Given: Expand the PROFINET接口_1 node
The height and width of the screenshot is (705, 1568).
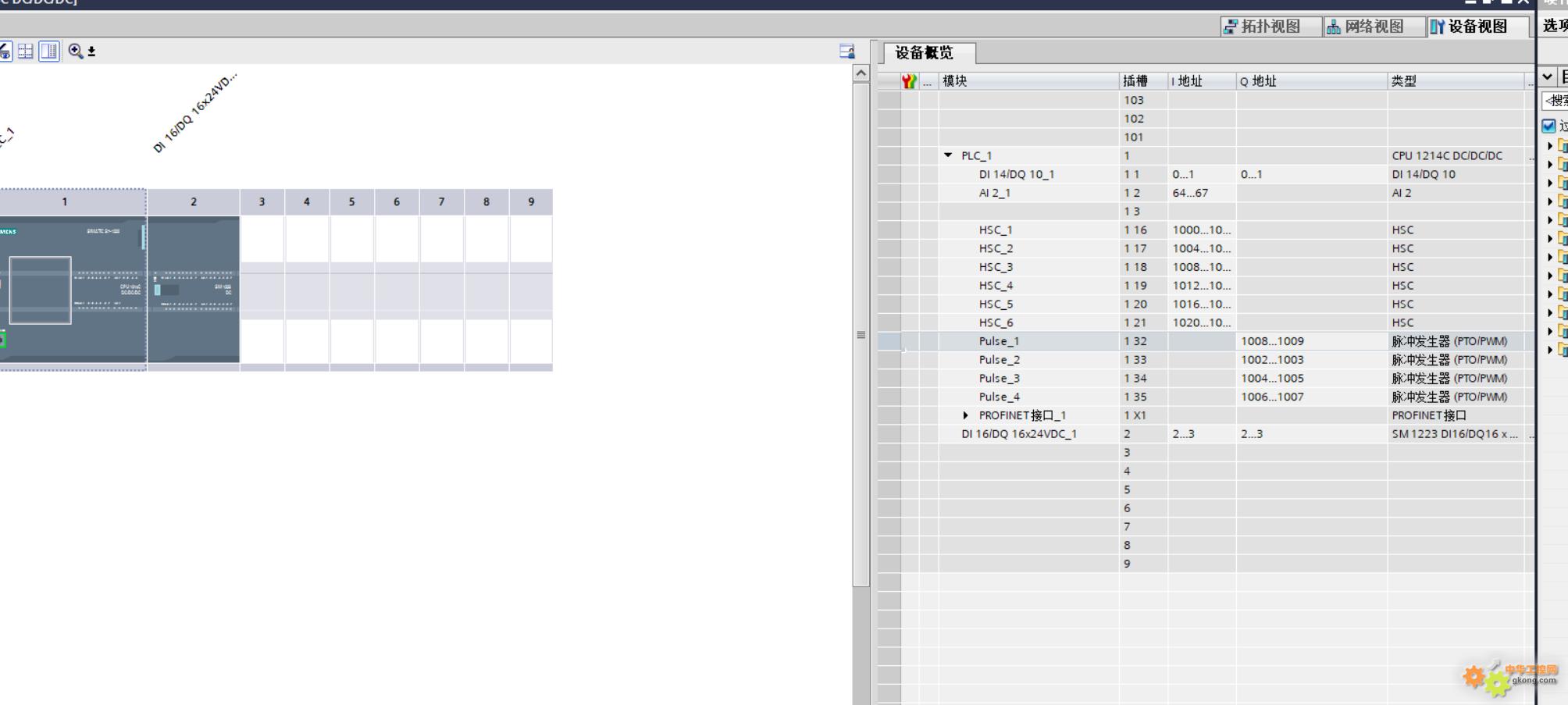Looking at the screenshot, I should (x=966, y=415).
